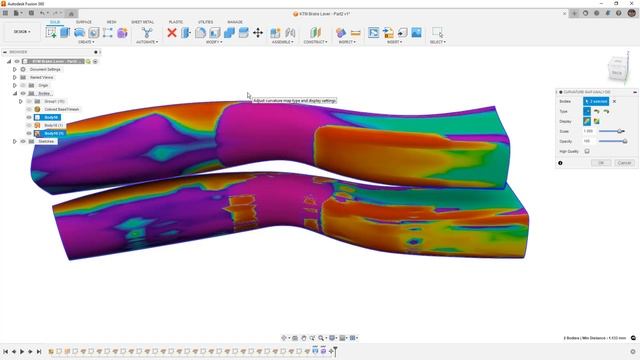The height and width of the screenshot is (360, 640).
Task: Click the red Delete X icon
Action: pos(172,33)
